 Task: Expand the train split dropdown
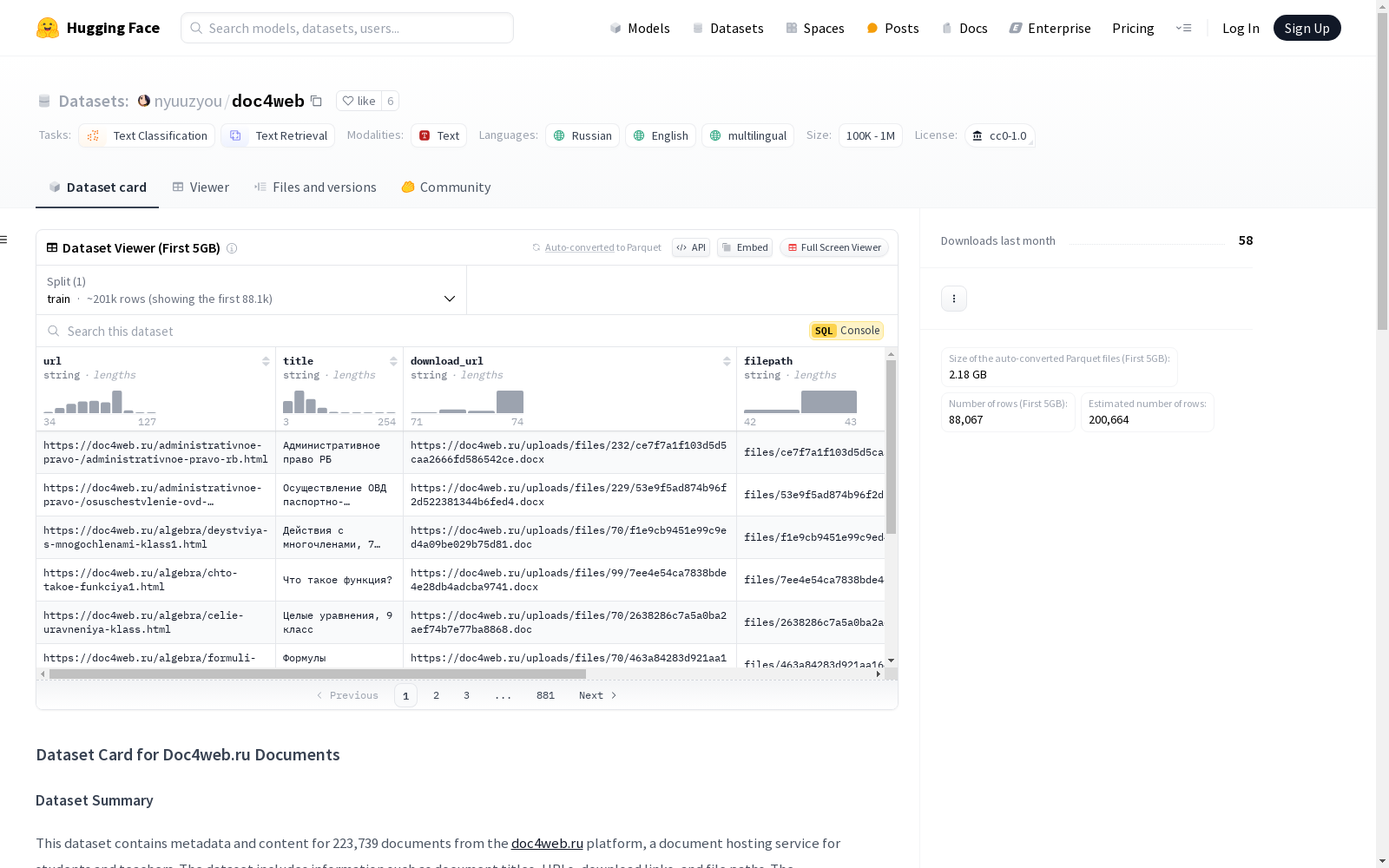[251, 290]
